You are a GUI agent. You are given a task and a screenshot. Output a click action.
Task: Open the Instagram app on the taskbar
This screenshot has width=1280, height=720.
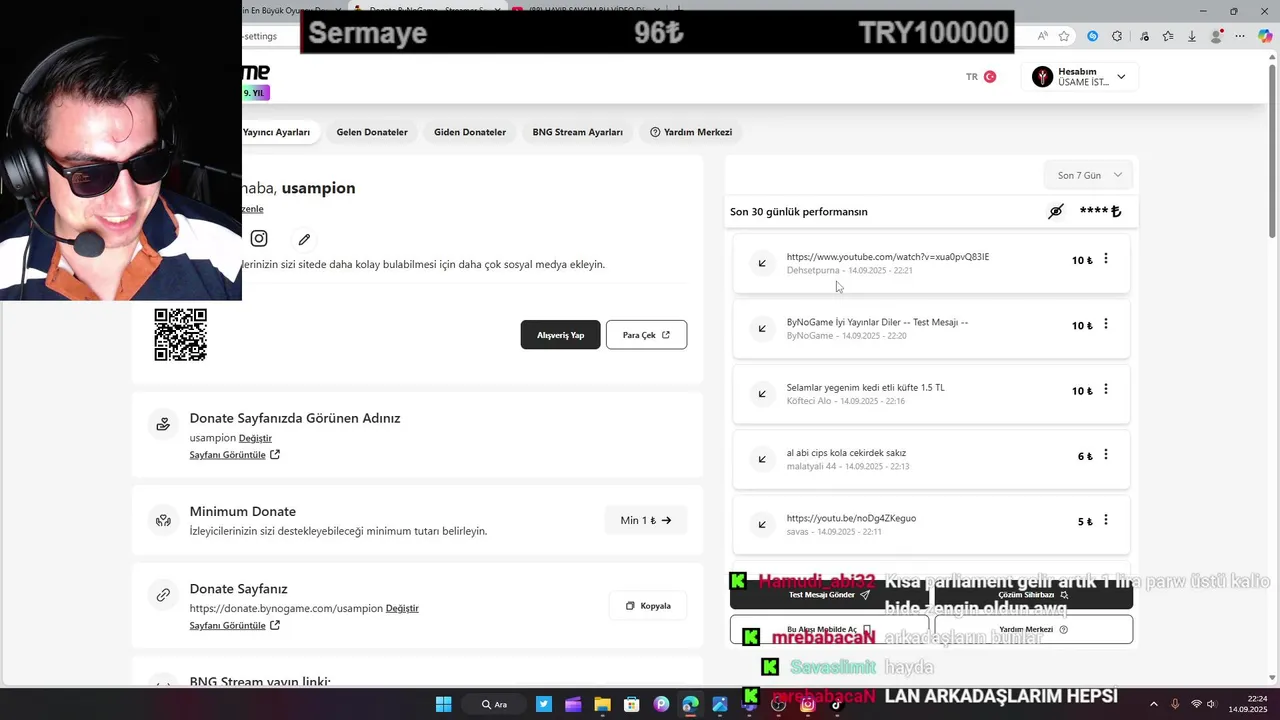(x=808, y=704)
